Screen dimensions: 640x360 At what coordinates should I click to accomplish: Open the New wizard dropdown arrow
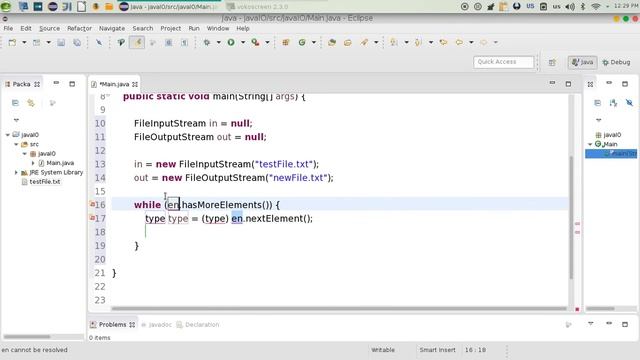[x=24, y=42]
